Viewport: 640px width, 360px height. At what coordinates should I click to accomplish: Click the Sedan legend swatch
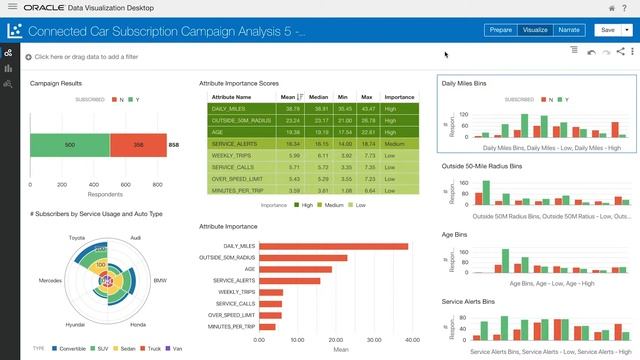point(116,349)
